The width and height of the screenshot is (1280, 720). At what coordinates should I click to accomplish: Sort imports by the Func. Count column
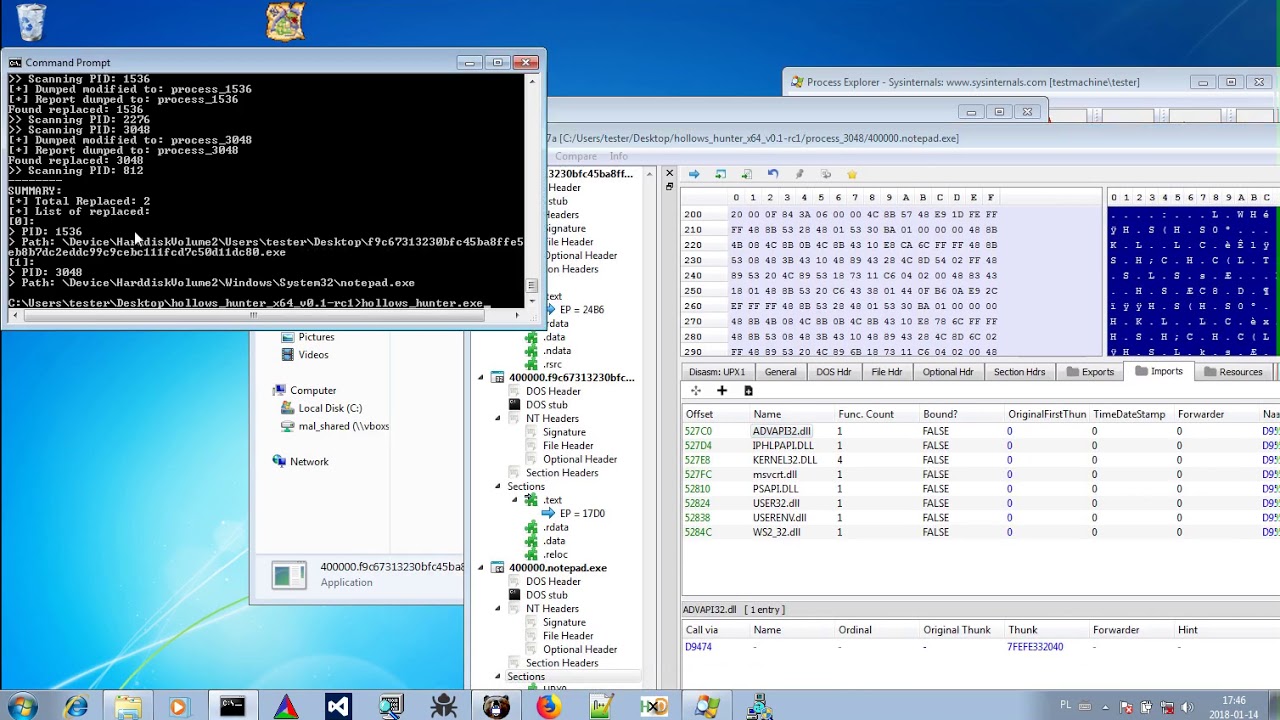[866, 414]
